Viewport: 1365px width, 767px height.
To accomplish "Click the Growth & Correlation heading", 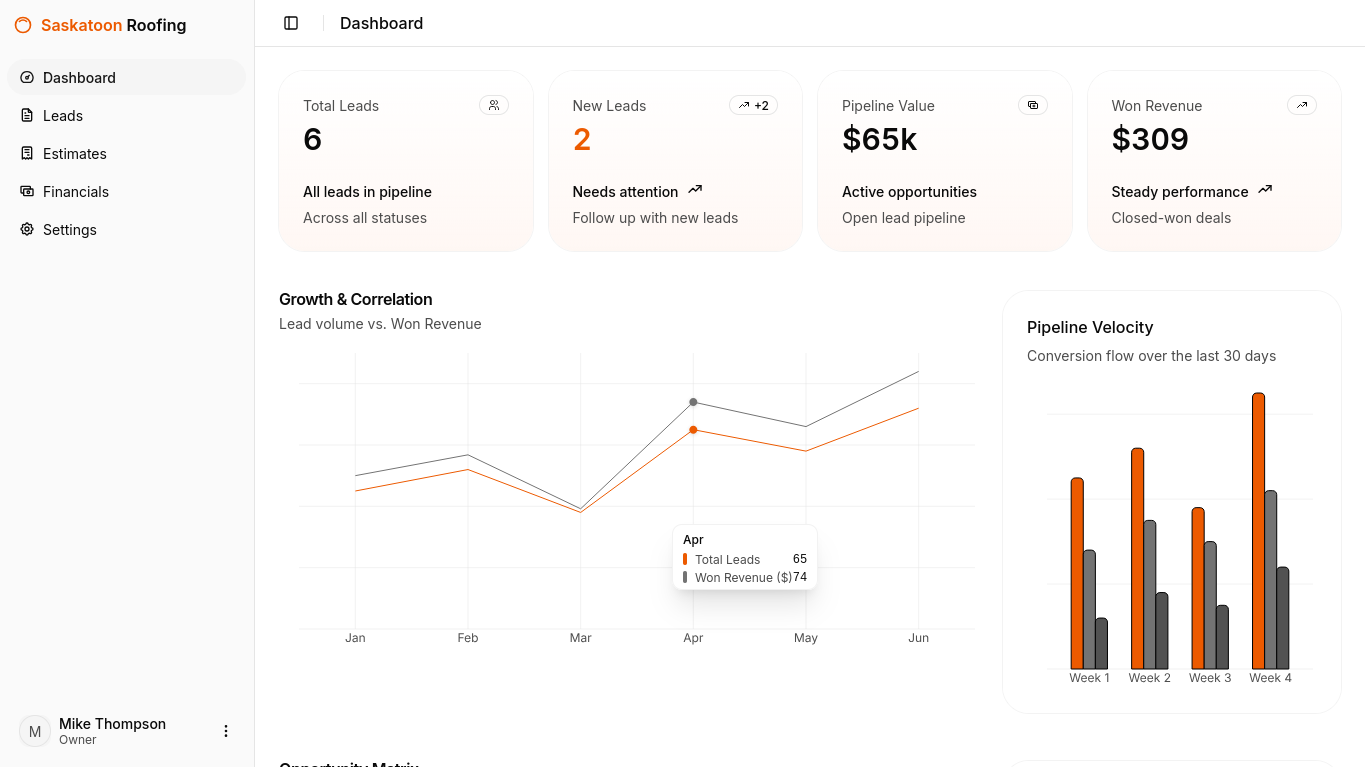I will [356, 299].
